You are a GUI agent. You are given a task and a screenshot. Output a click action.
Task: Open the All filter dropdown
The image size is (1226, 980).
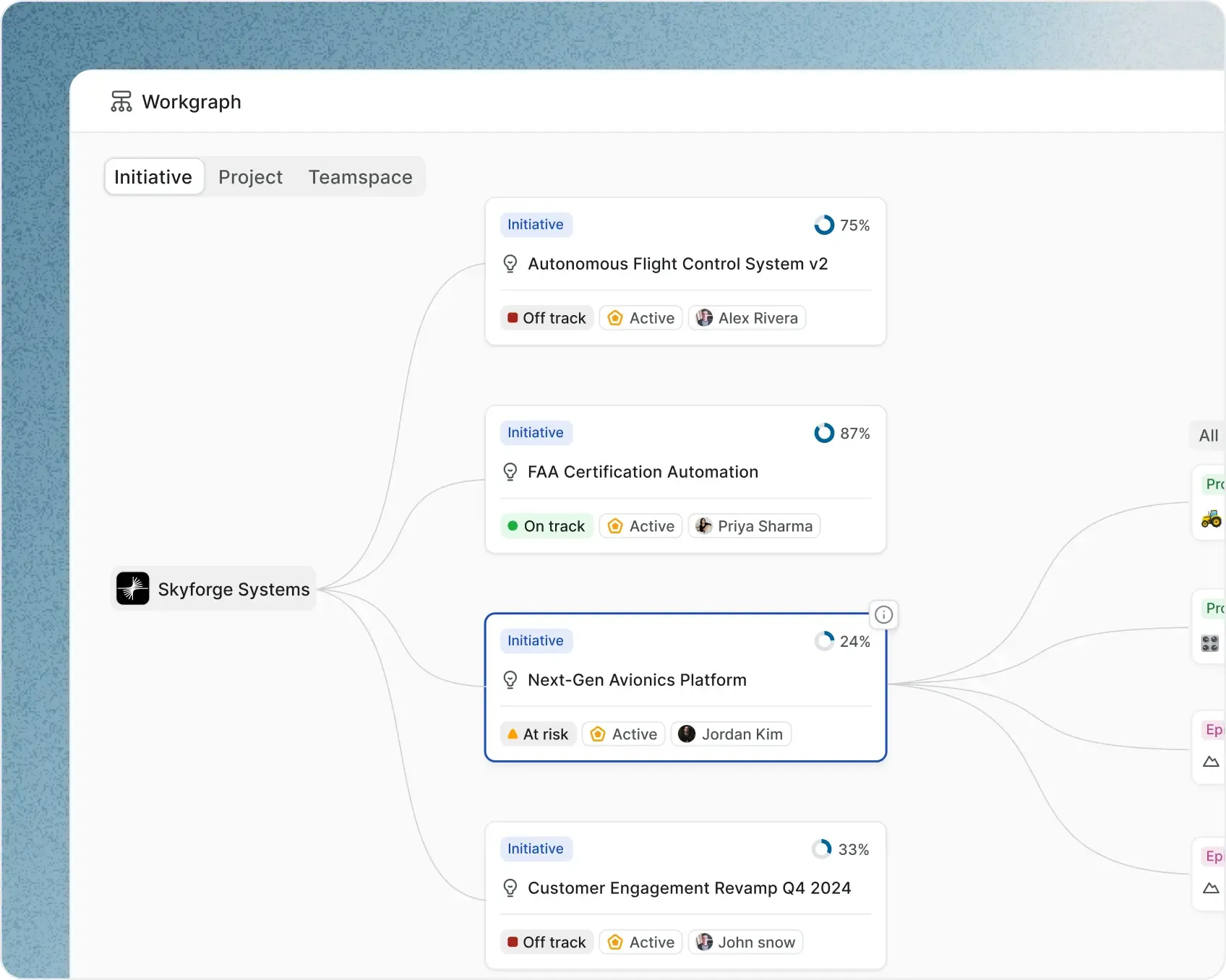point(1208,435)
